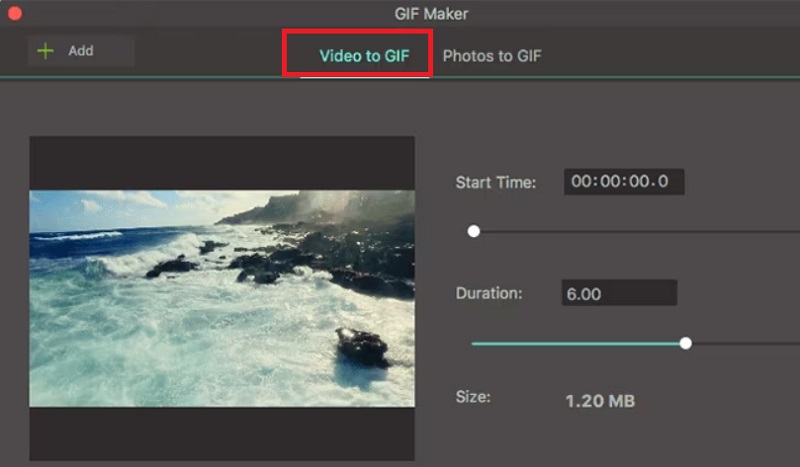
Task: Switch to the Video to GIF tab
Action: 364,56
